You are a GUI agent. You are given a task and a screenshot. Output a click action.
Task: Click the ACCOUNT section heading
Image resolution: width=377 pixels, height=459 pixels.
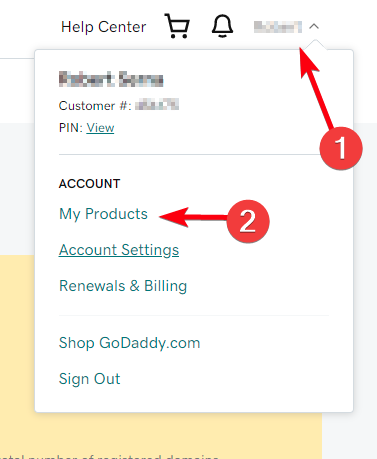89,184
